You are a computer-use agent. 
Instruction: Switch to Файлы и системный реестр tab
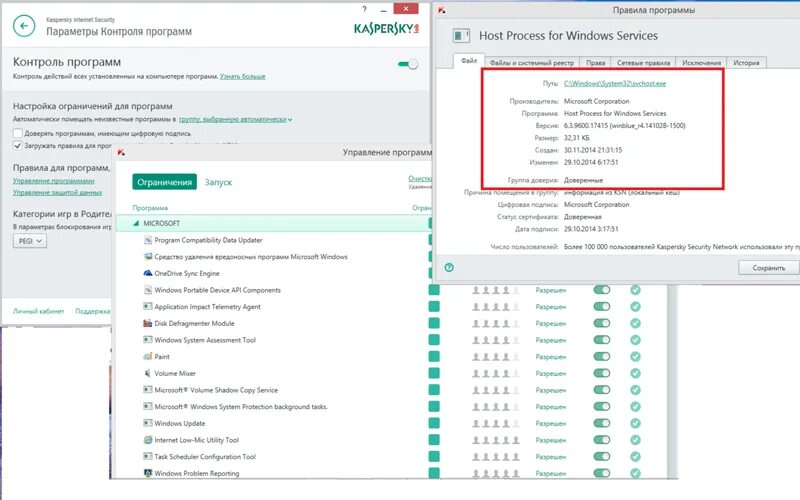click(x=532, y=62)
